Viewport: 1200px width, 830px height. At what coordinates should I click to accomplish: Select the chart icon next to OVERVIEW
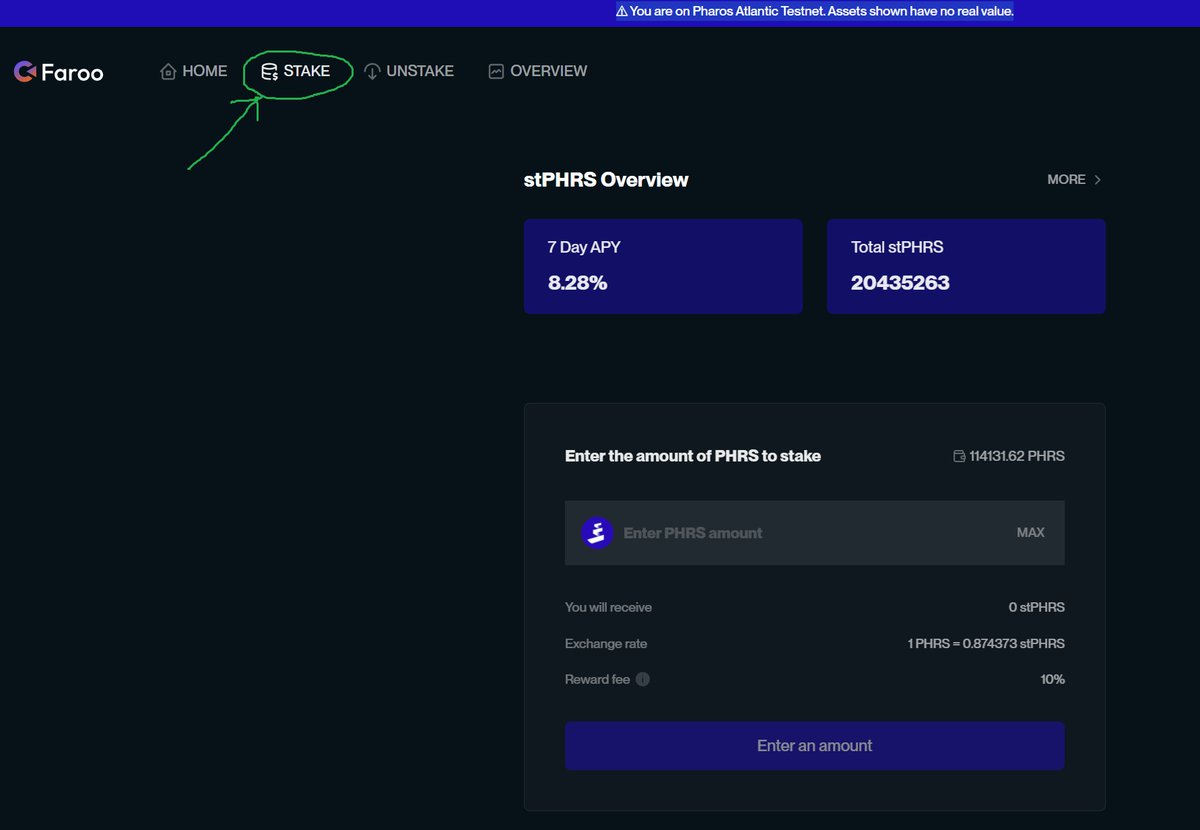click(496, 71)
